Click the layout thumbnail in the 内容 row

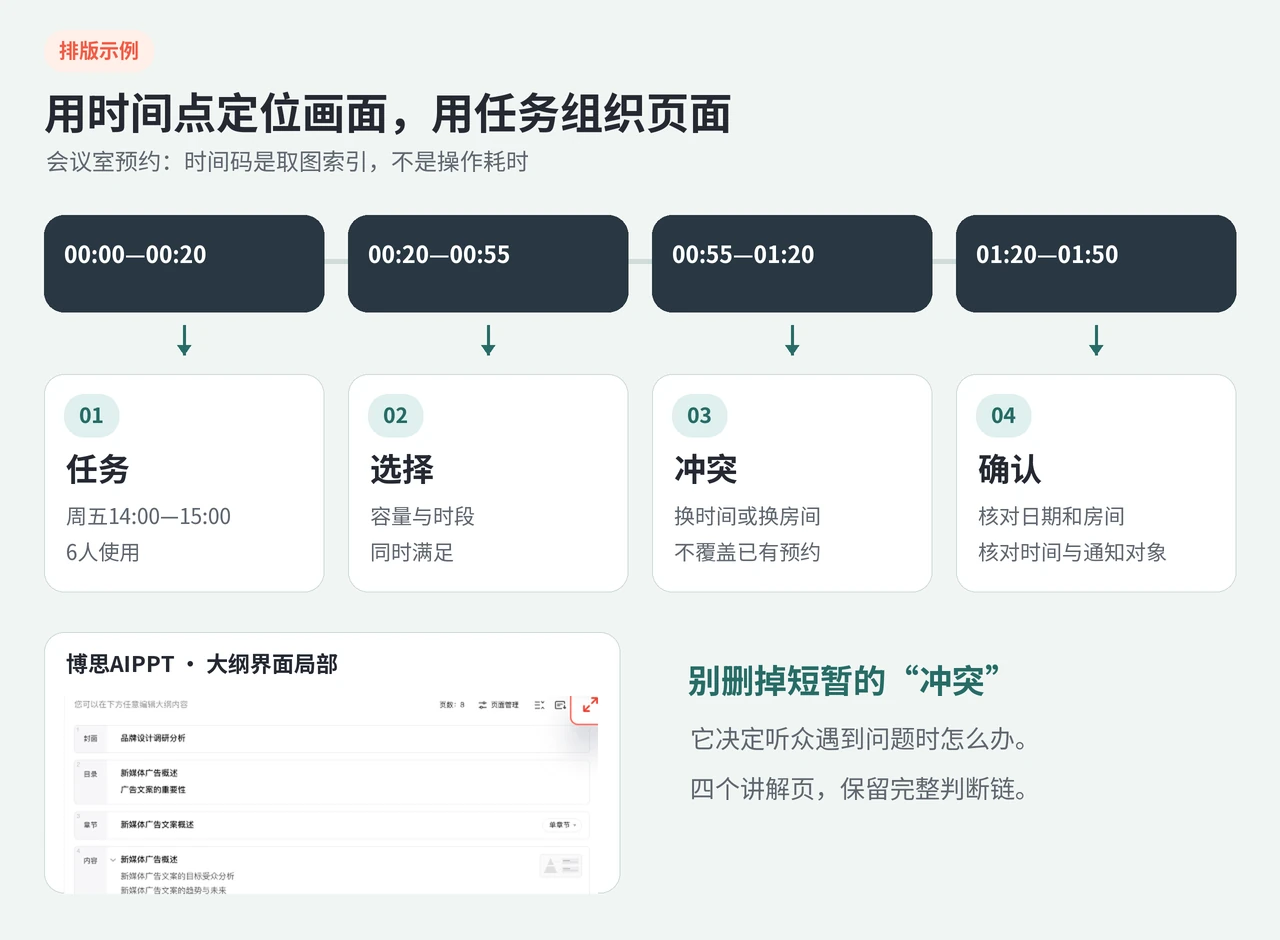point(560,866)
